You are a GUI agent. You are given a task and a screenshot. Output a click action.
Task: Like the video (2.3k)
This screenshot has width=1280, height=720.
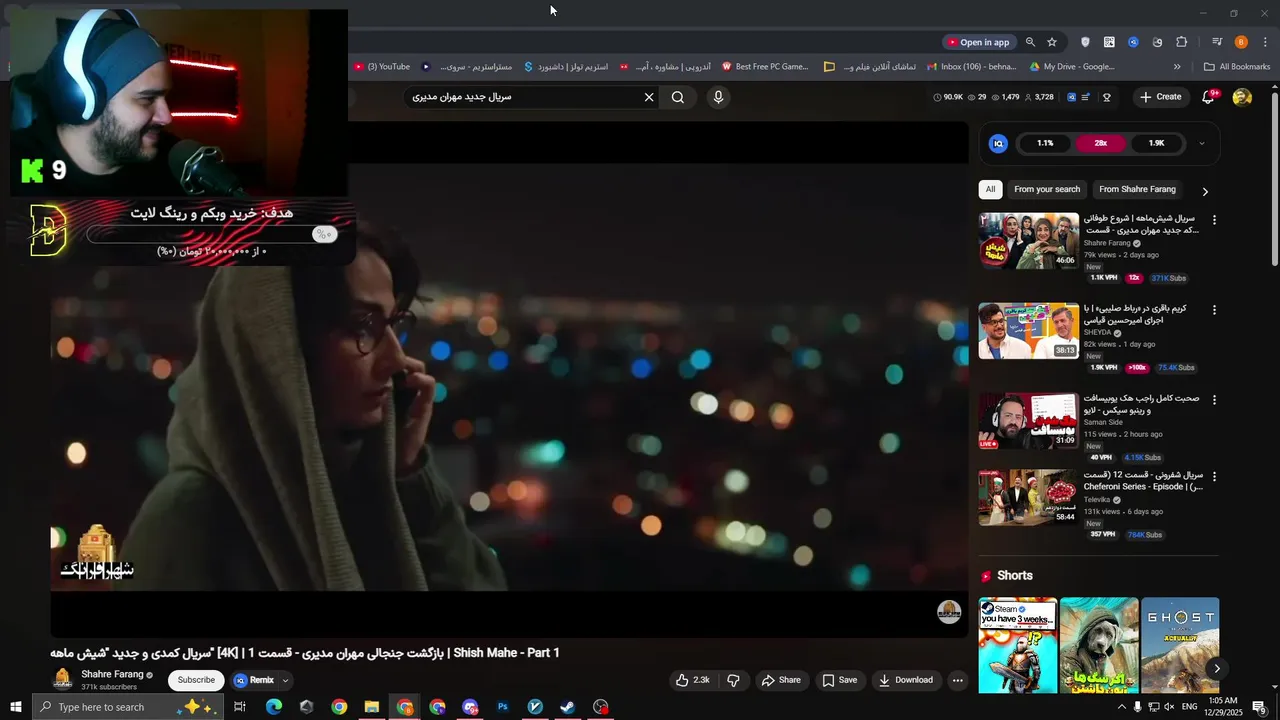point(692,680)
